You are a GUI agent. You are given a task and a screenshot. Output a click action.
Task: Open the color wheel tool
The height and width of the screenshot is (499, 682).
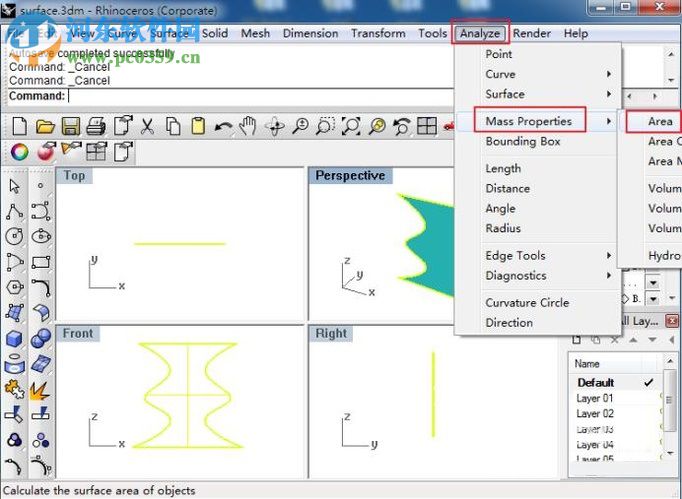tap(20, 152)
